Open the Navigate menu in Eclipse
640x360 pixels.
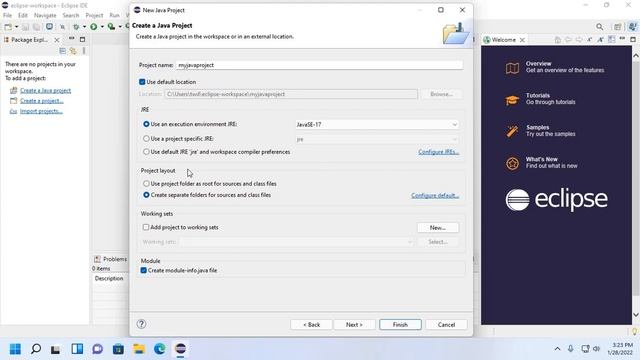(45, 16)
